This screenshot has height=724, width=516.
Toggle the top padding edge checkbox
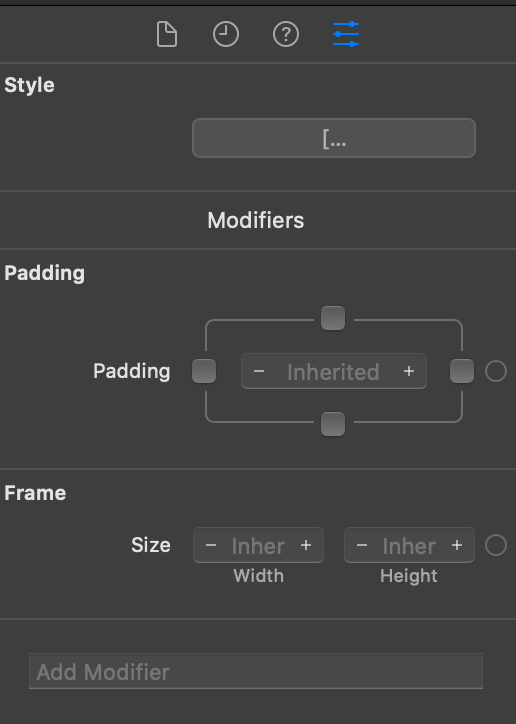point(333,318)
